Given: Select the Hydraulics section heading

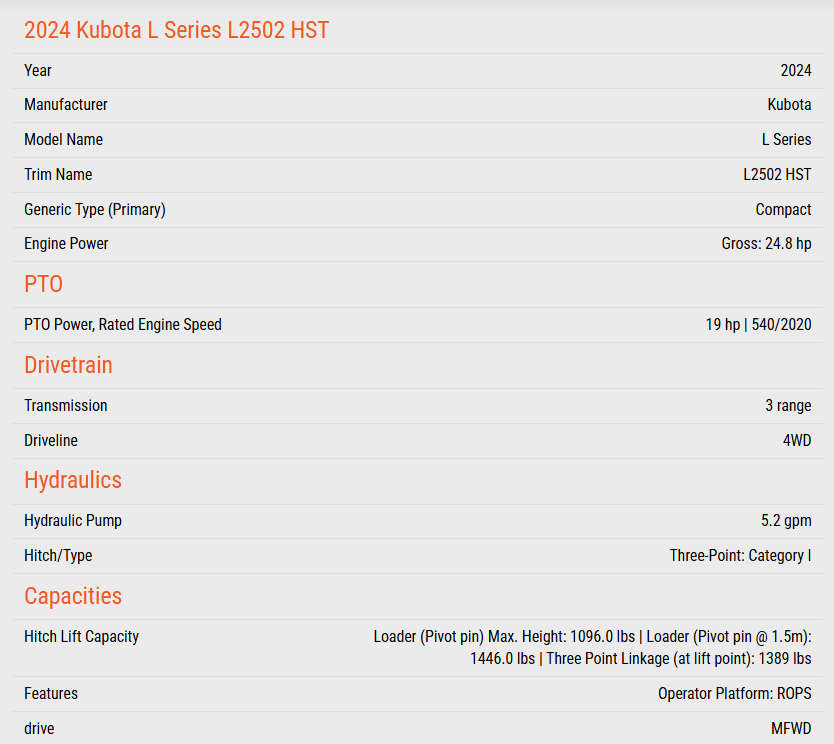Looking at the screenshot, I should click(x=73, y=480).
